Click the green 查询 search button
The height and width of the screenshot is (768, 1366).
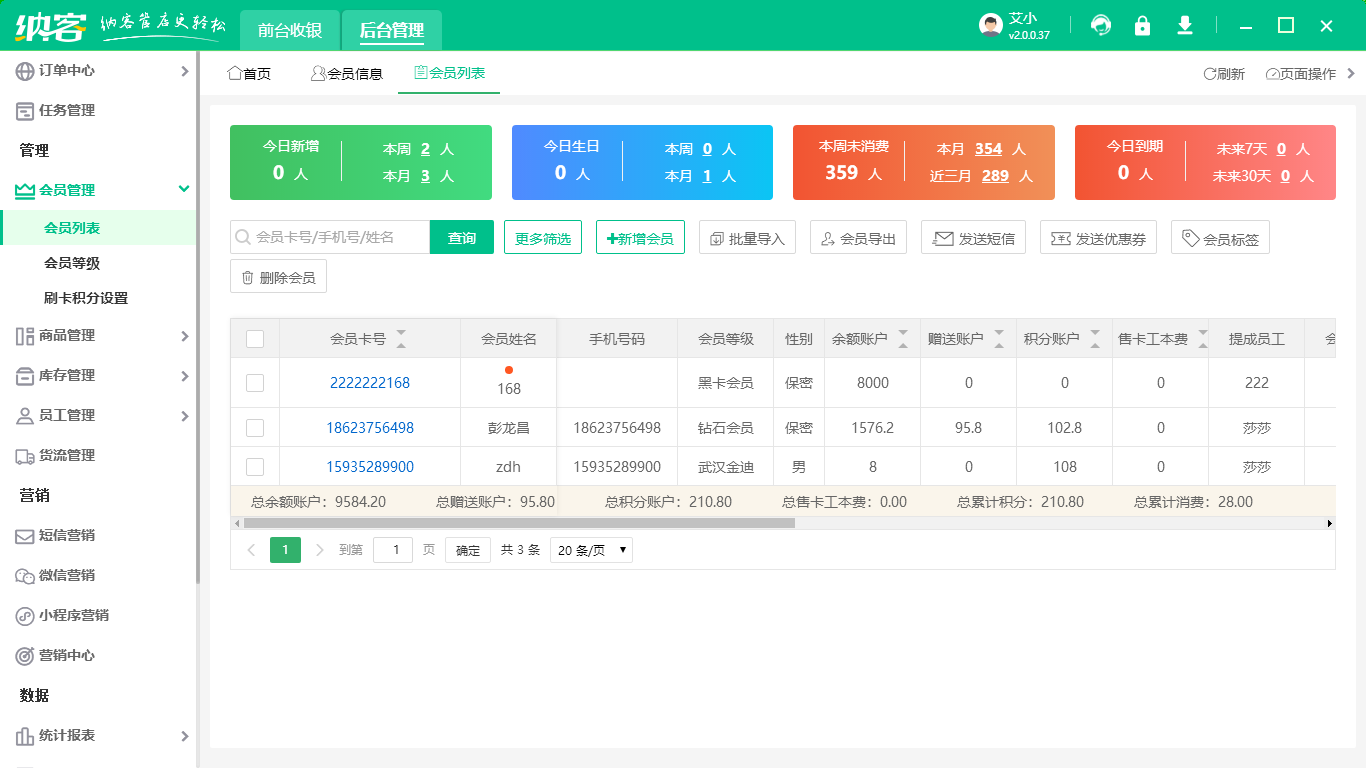pos(461,237)
